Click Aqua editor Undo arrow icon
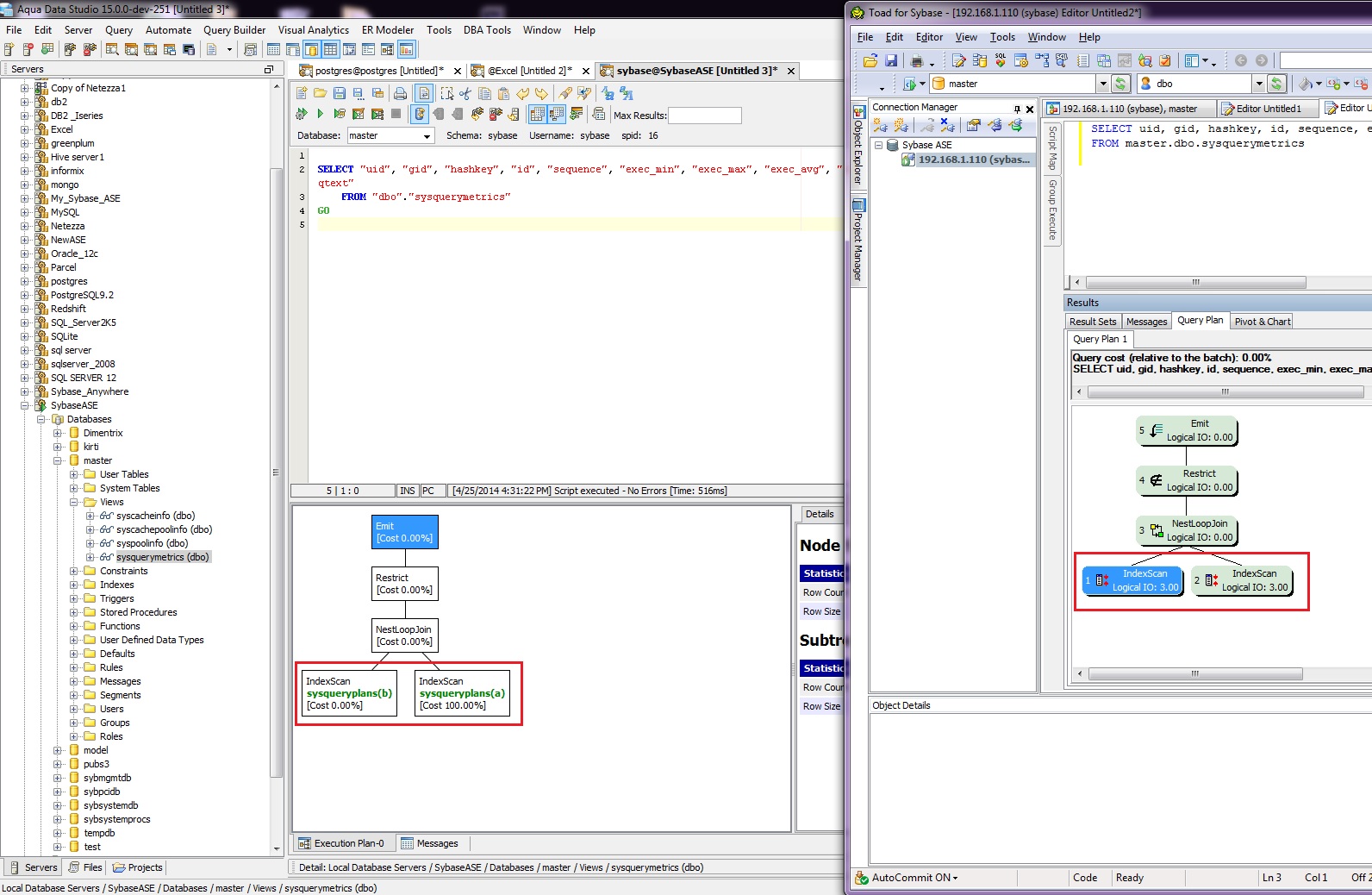 click(522, 93)
